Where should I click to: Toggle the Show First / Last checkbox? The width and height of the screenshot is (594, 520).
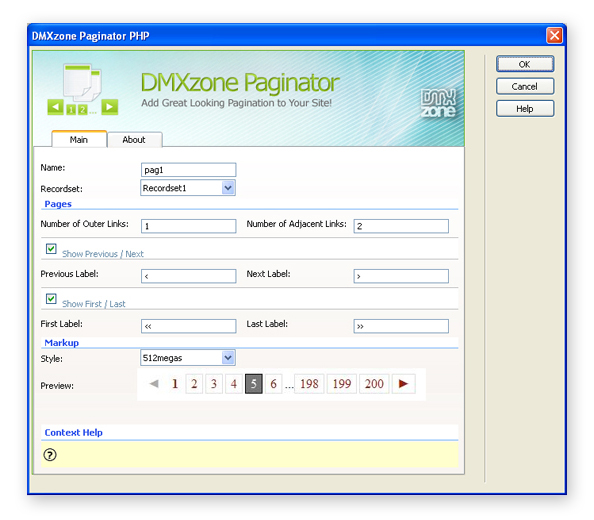pyautogui.click(x=51, y=298)
